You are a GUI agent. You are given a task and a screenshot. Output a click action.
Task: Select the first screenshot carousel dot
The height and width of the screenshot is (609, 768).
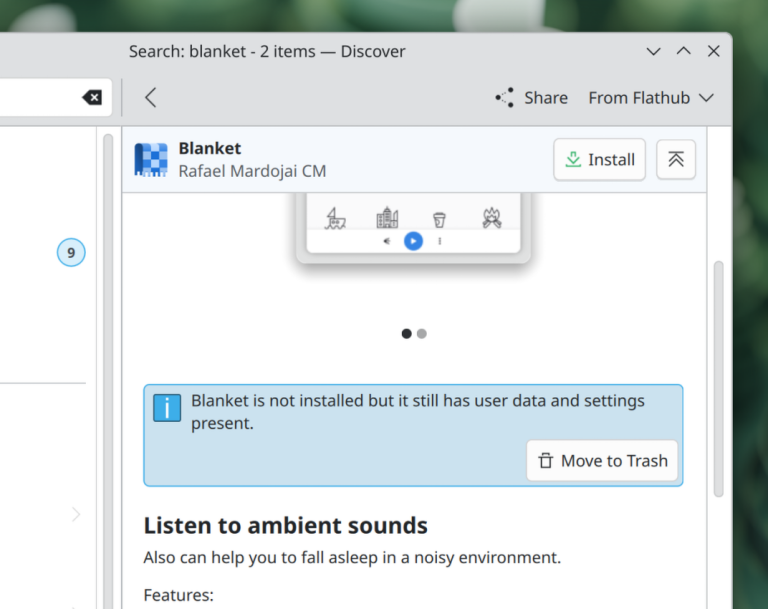pyautogui.click(x=407, y=334)
